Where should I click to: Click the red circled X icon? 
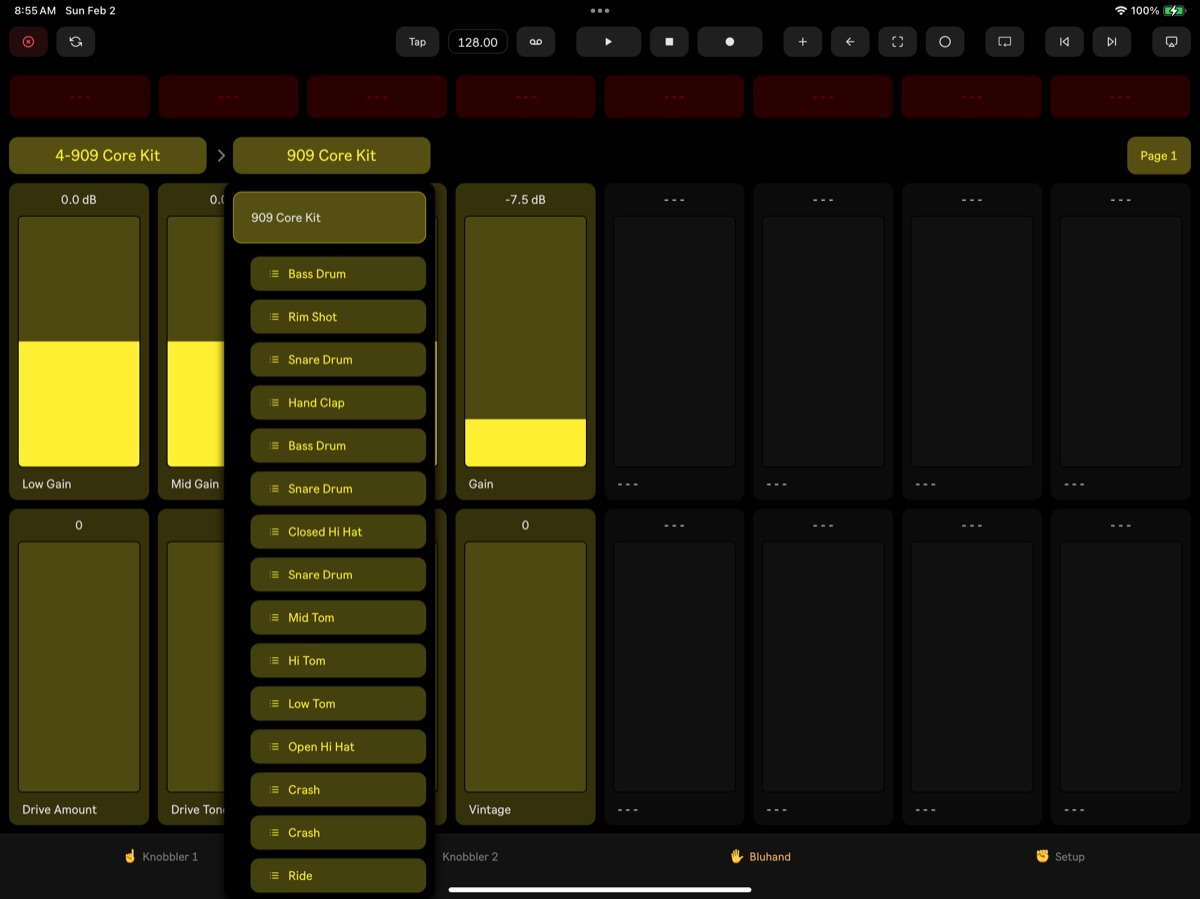(x=28, y=42)
